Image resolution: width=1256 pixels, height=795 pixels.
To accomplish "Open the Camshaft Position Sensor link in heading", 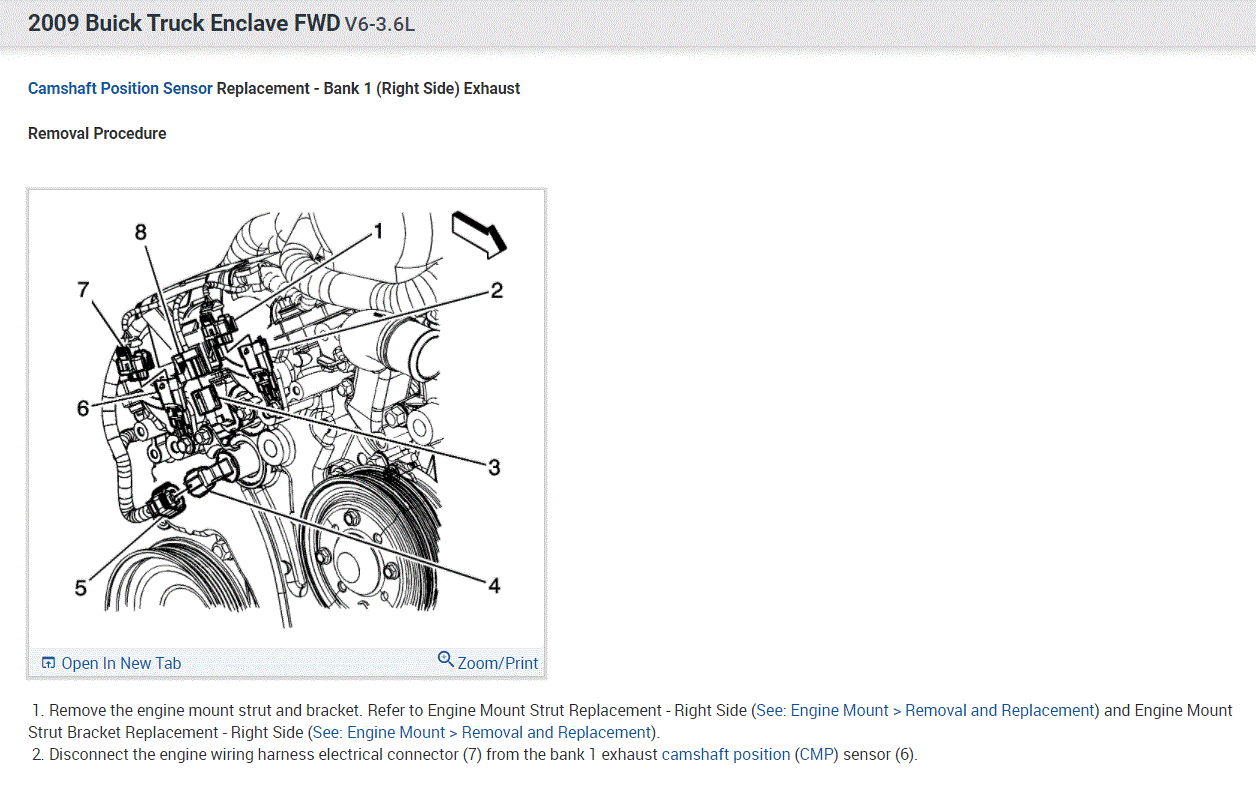I will pyautogui.click(x=120, y=88).
